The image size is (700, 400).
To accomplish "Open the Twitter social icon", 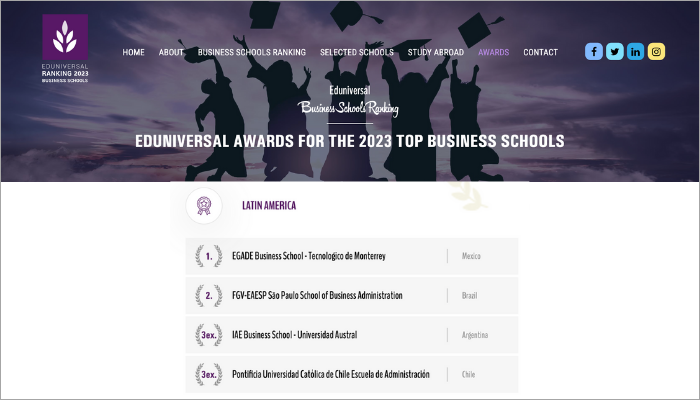I will tap(615, 52).
